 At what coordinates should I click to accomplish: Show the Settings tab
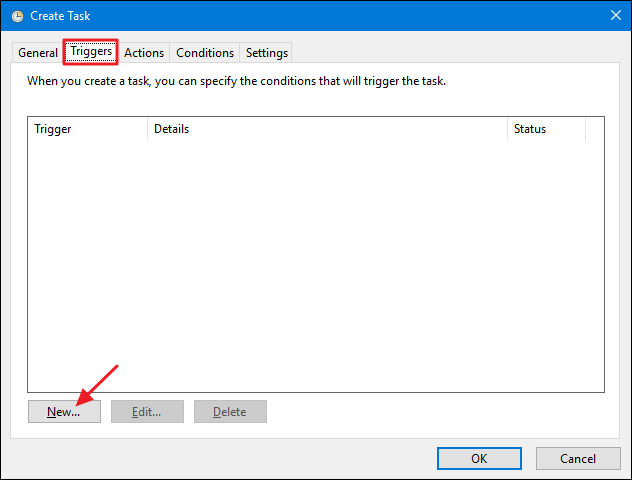(x=267, y=53)
